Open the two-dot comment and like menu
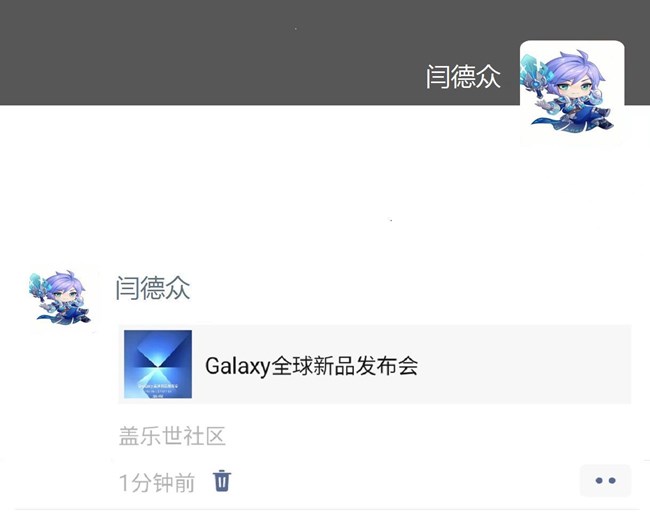Viewport: 650px width, 516px height. click(x=605, y=480)
